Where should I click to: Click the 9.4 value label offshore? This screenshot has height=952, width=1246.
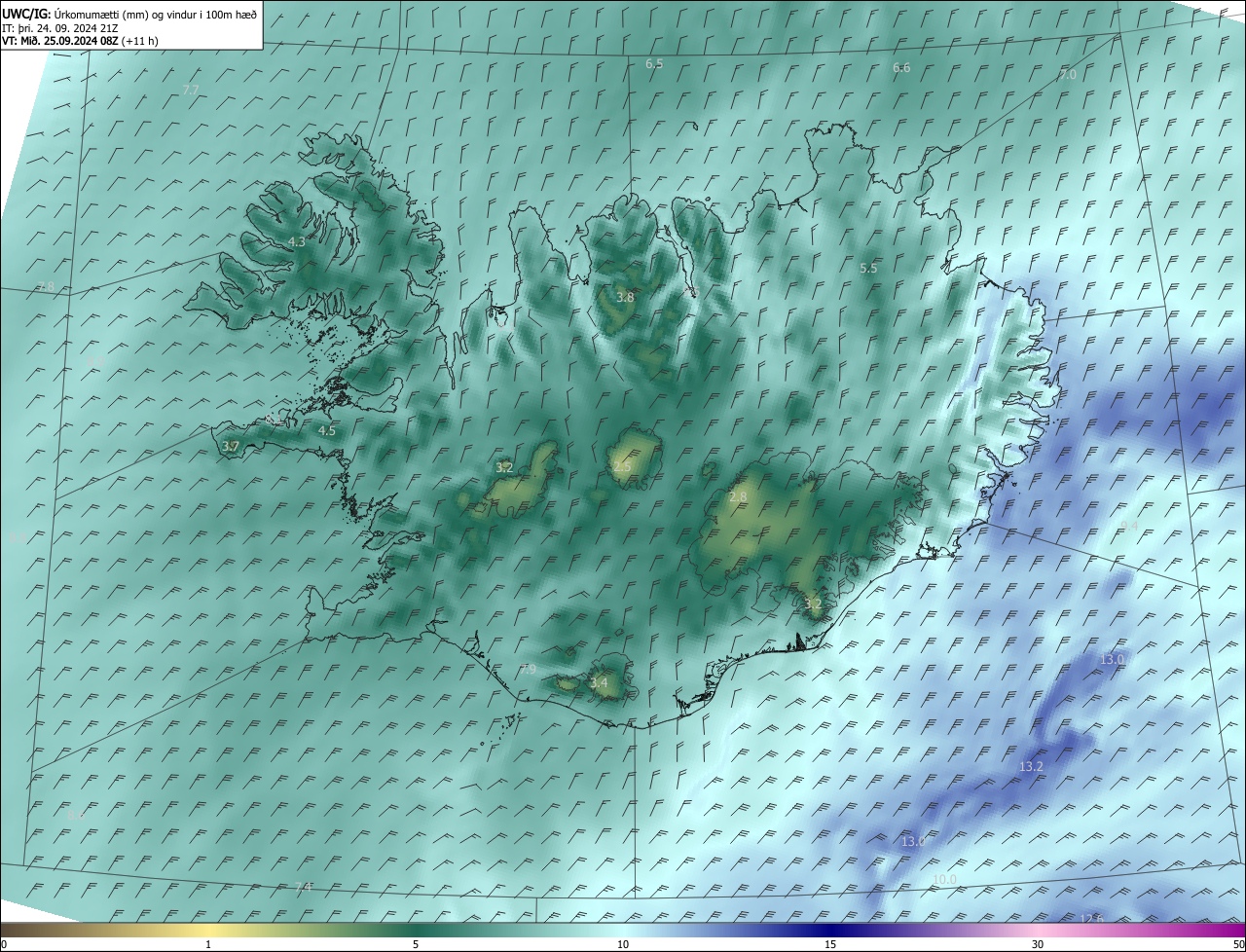tap(1129, 525)
